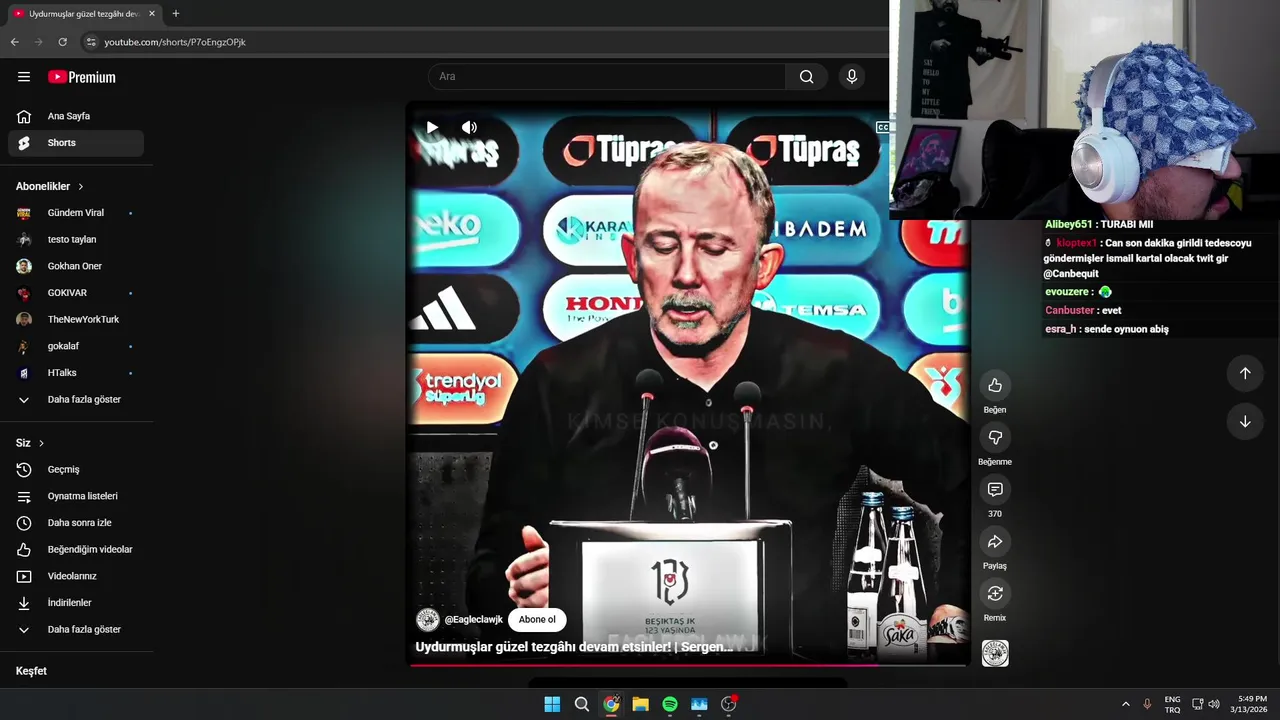Open the Remix option
Viewport: 1280px width, 720px height.
(x=995, y=593)
